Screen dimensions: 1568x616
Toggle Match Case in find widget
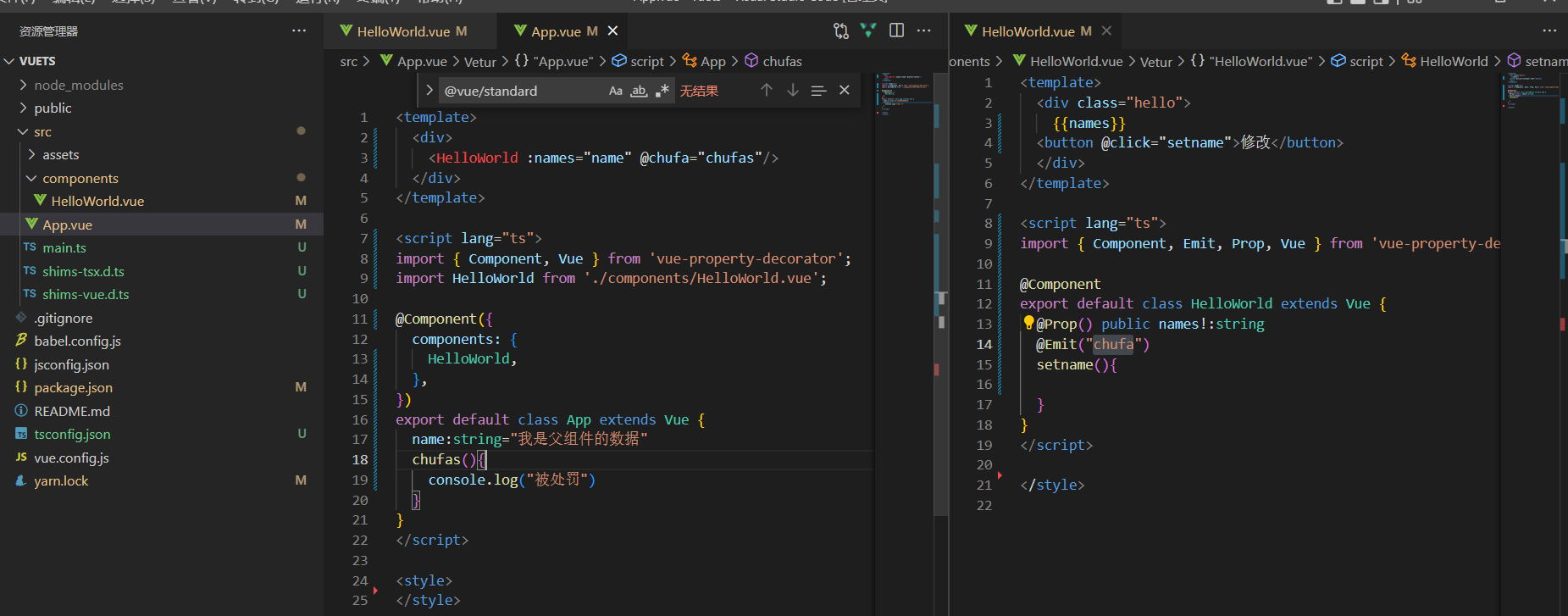click(616, 91)
